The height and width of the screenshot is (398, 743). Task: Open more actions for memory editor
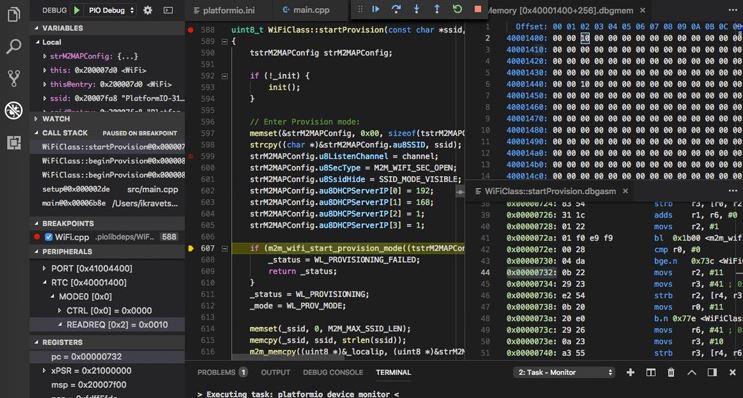click(732, 10)
